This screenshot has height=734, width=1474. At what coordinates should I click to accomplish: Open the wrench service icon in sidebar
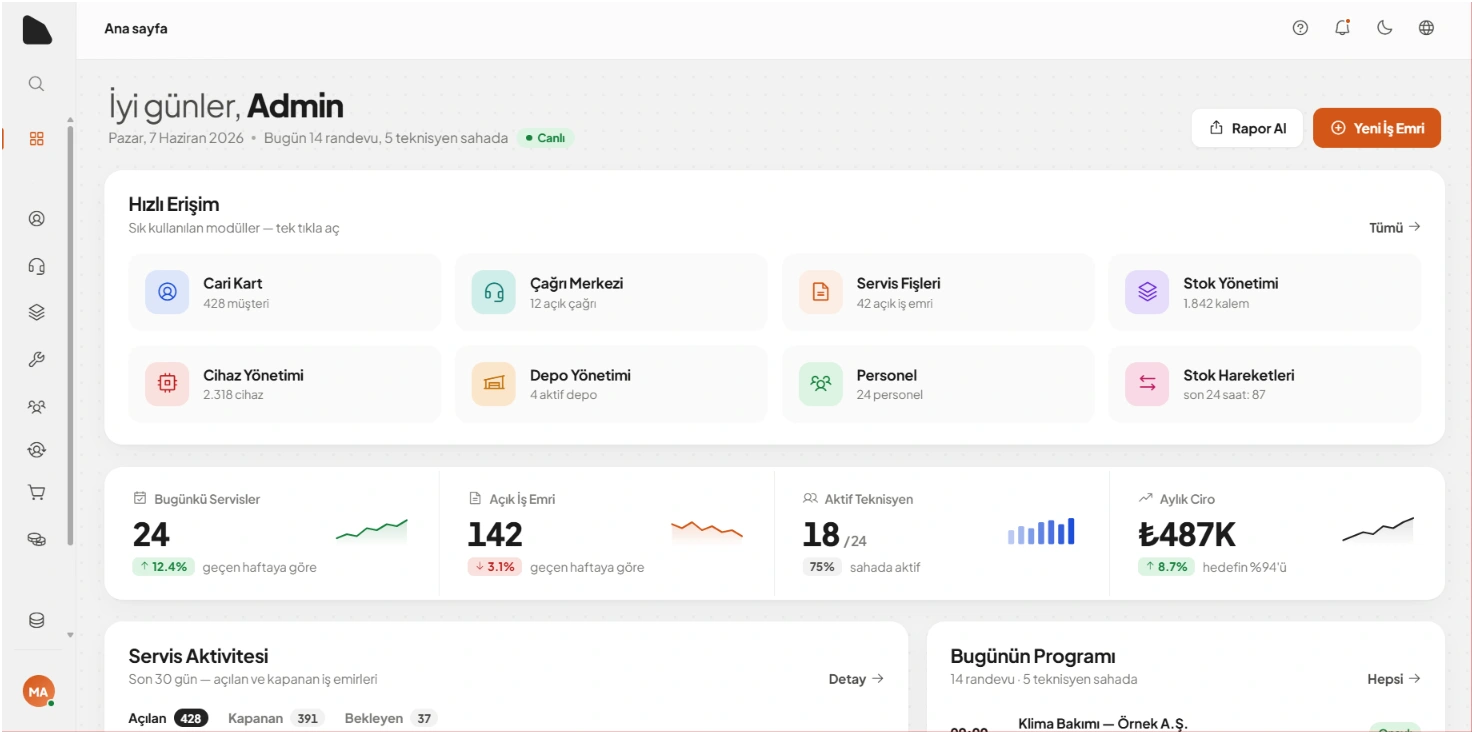click(x=36, y=360)
